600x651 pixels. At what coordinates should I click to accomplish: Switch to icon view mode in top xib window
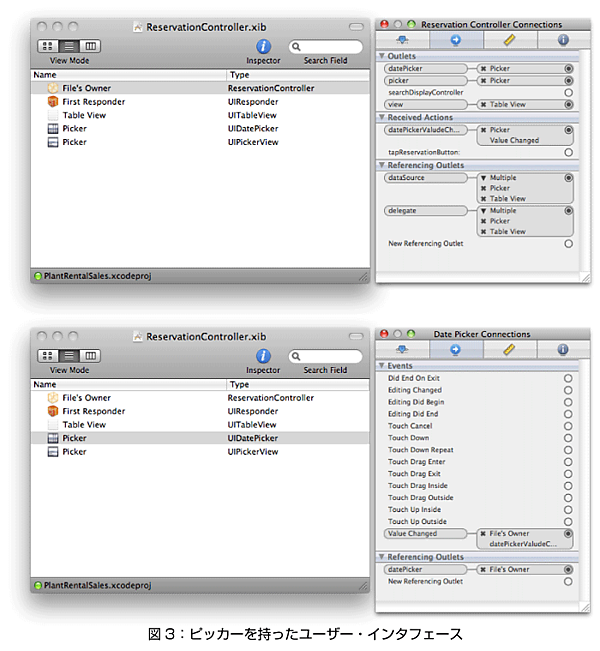click(x=48, y=46)
